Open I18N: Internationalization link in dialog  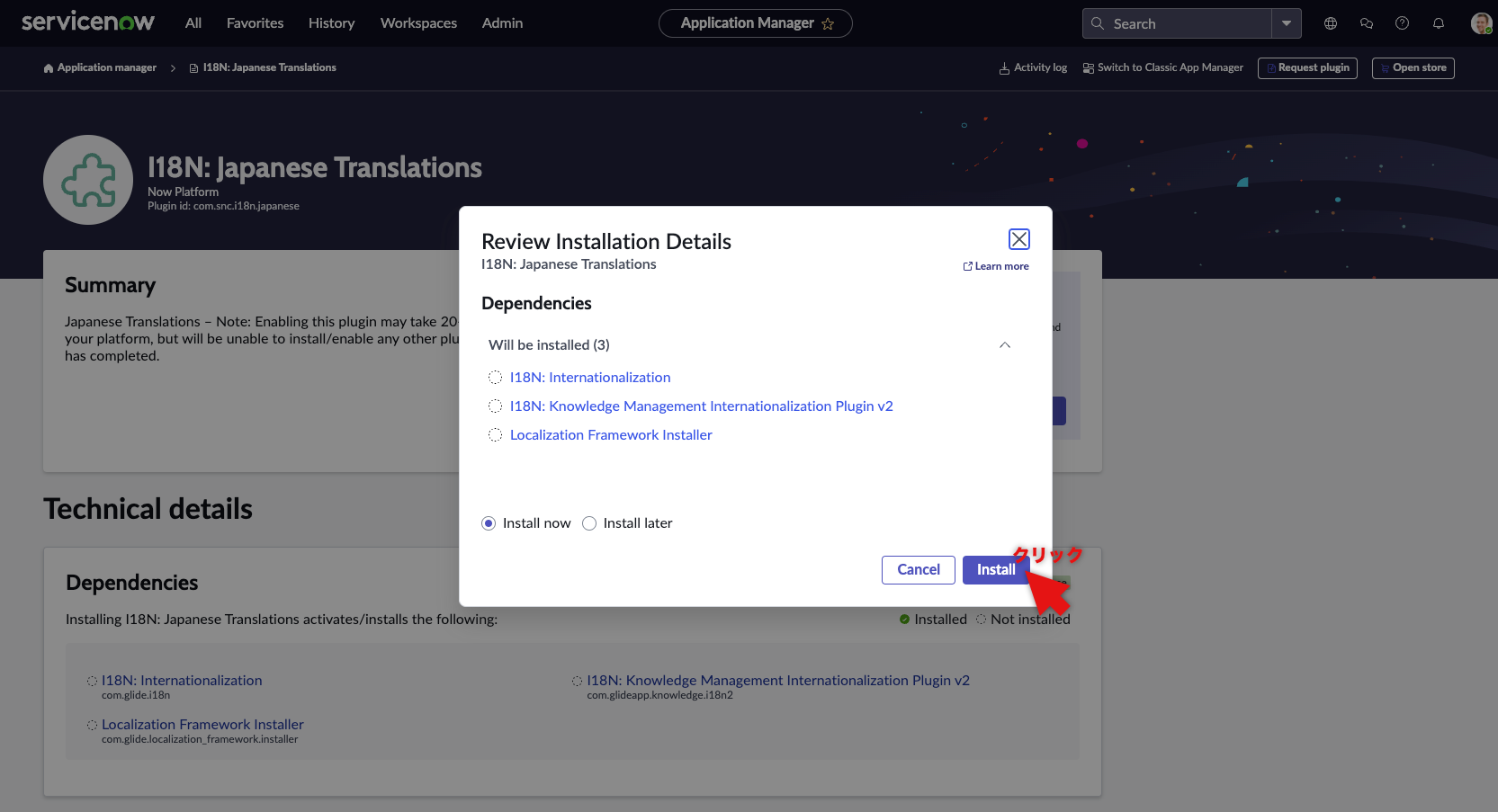pos(590,378)
